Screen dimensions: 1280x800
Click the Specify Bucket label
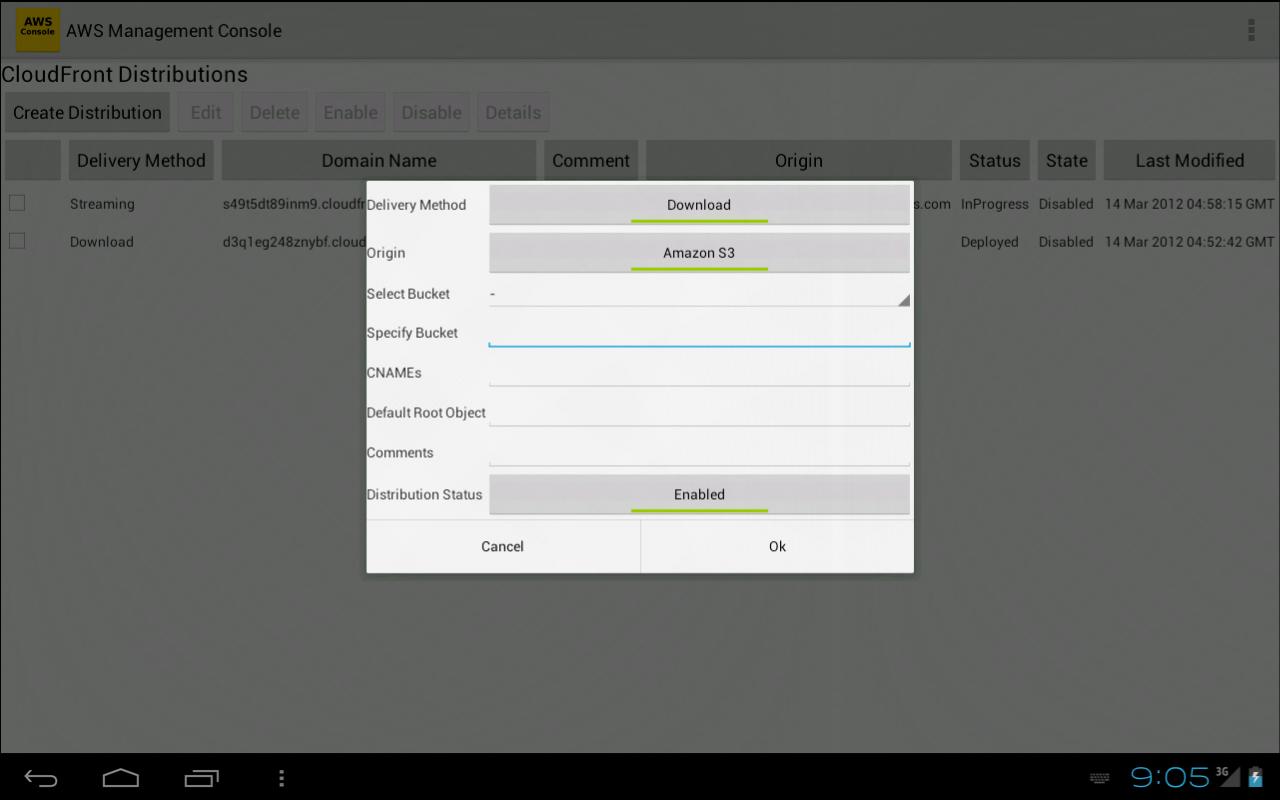tap(412, 333)
